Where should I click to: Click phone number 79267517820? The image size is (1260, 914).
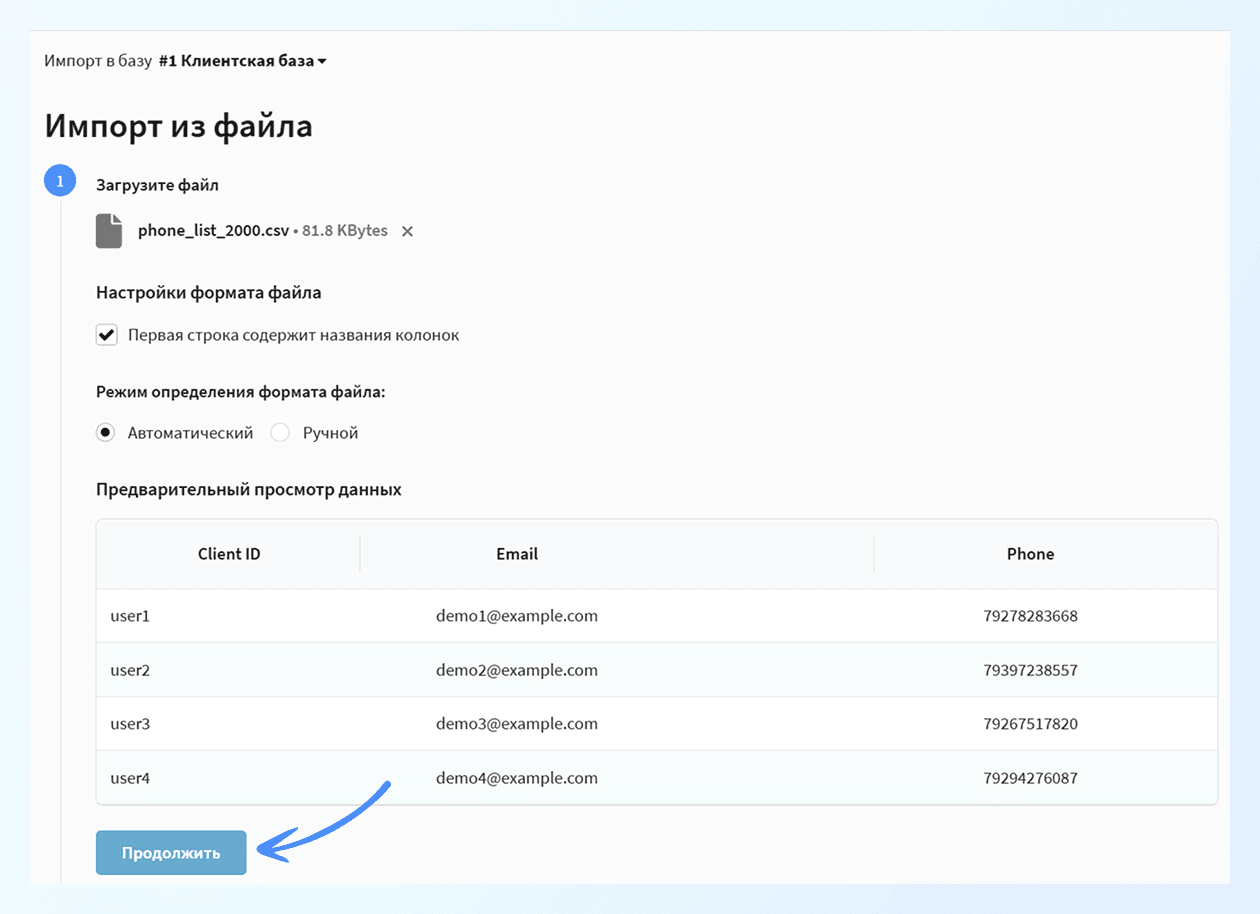pos(1030,724)
